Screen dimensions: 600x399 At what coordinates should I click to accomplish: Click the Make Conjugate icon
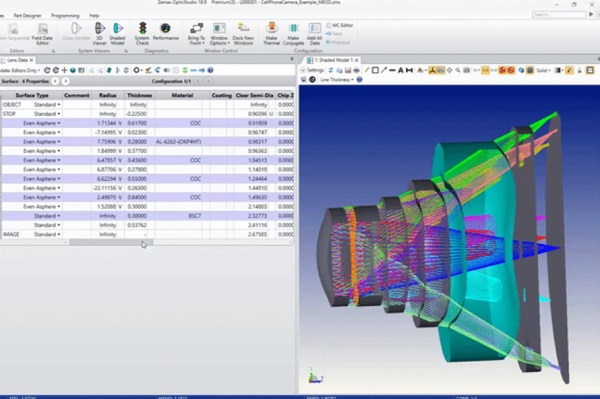[293, 34]
